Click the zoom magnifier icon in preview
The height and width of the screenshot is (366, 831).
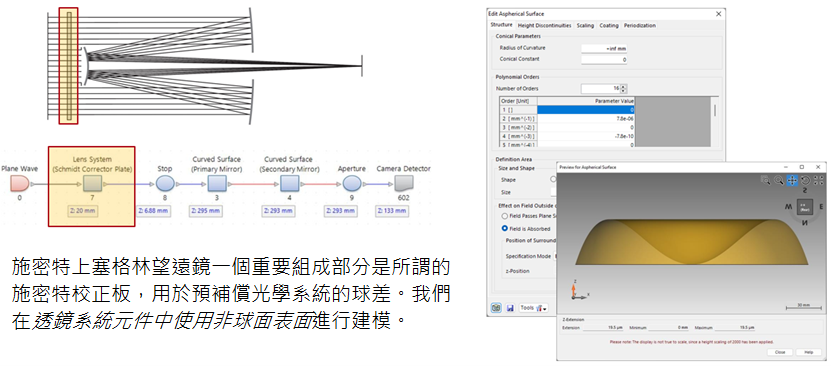779,180
